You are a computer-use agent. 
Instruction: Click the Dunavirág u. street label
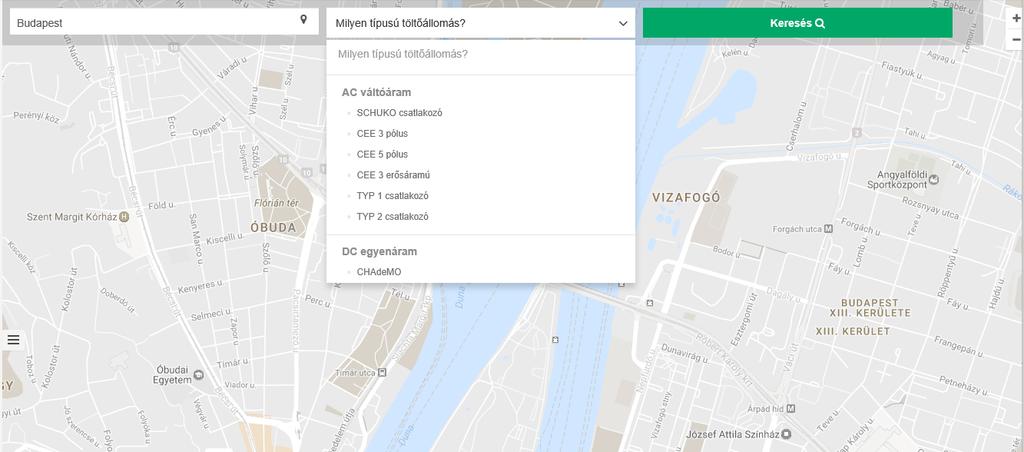pos(684,354)
